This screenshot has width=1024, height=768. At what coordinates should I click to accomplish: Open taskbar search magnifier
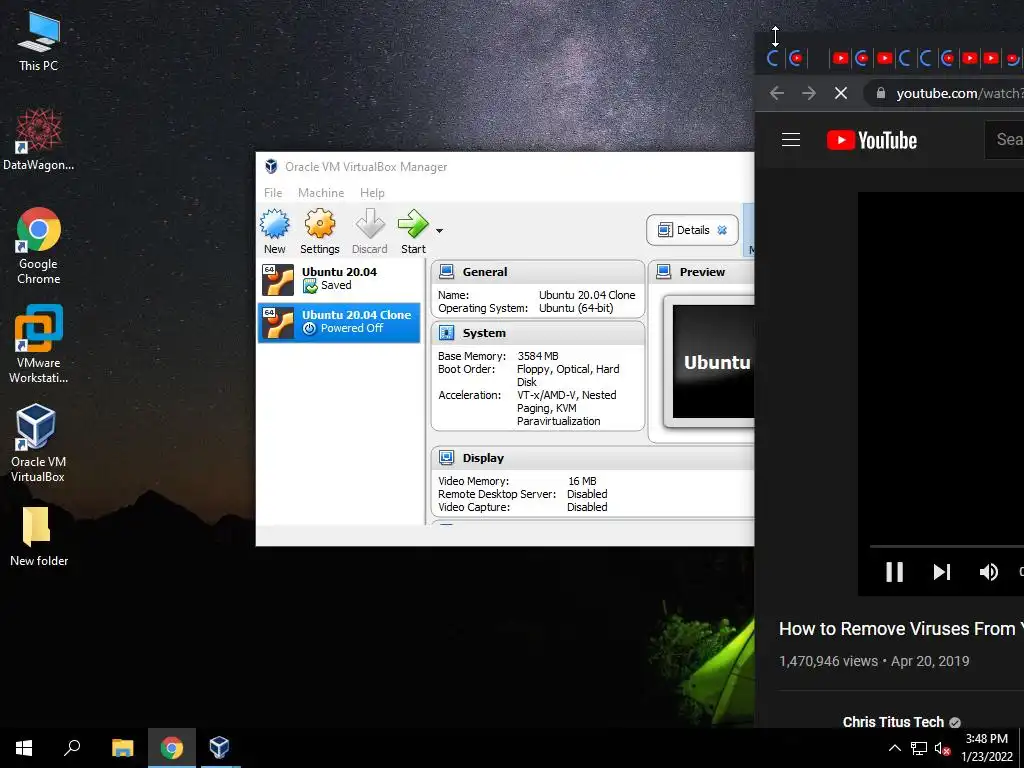(x=72, y=748)
